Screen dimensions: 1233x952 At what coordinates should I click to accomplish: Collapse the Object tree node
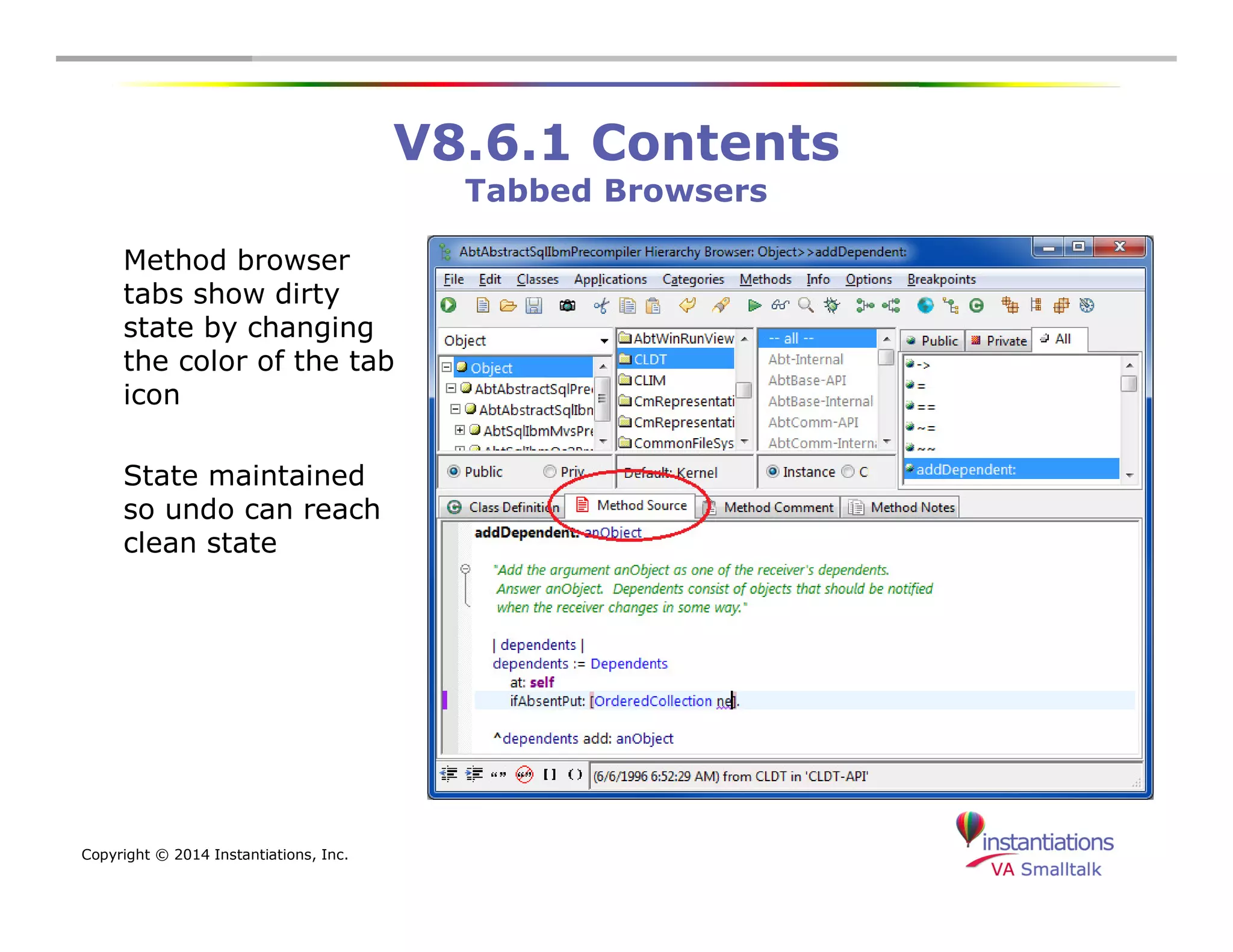coord(447,366)
